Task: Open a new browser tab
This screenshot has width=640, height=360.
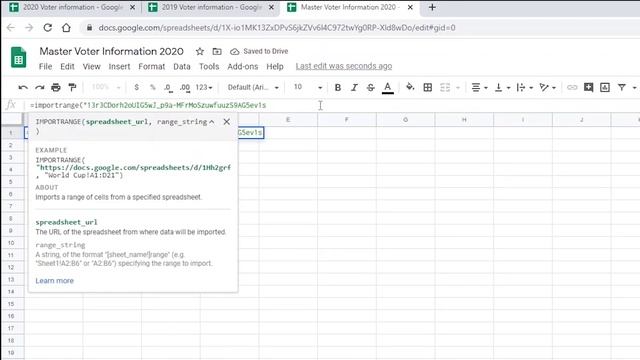Action: [x=432, y=7]
